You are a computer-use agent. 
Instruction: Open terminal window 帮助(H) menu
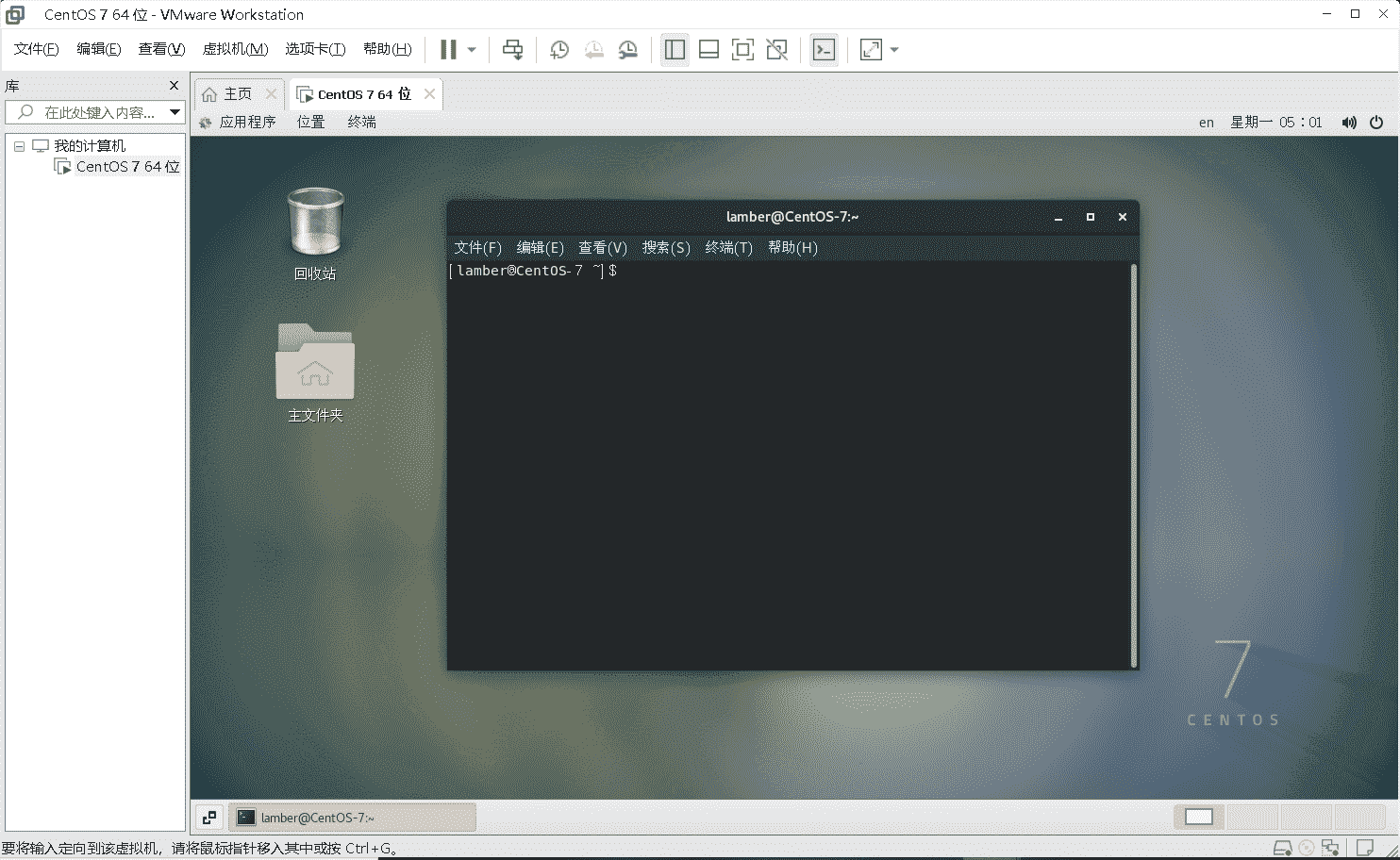[x=792, y=248]
